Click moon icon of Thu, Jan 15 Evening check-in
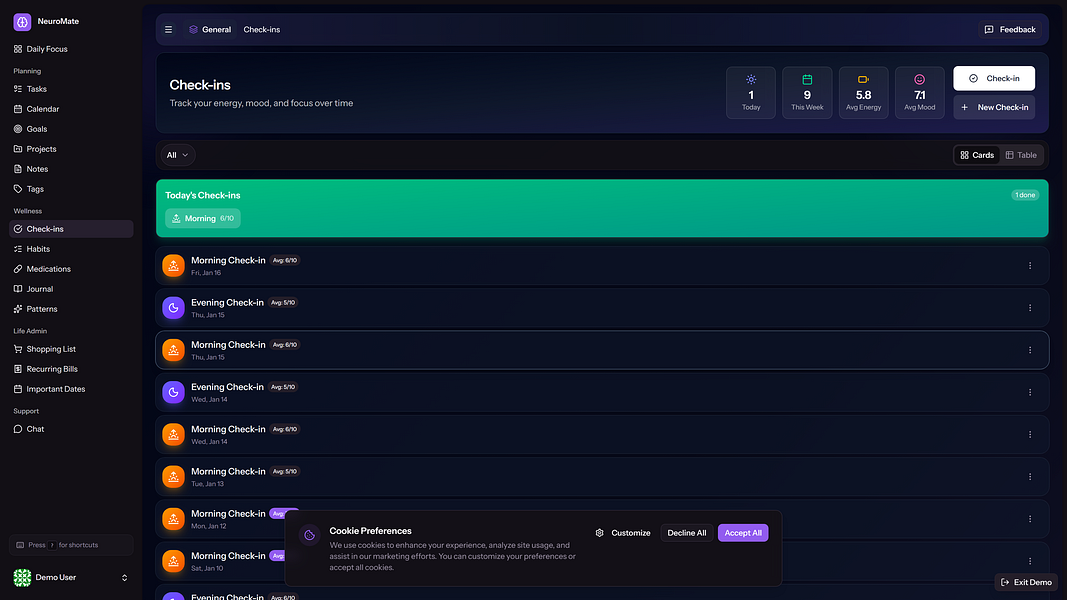Viewport: 1067px width, 600px height. (x=174, y=308)
